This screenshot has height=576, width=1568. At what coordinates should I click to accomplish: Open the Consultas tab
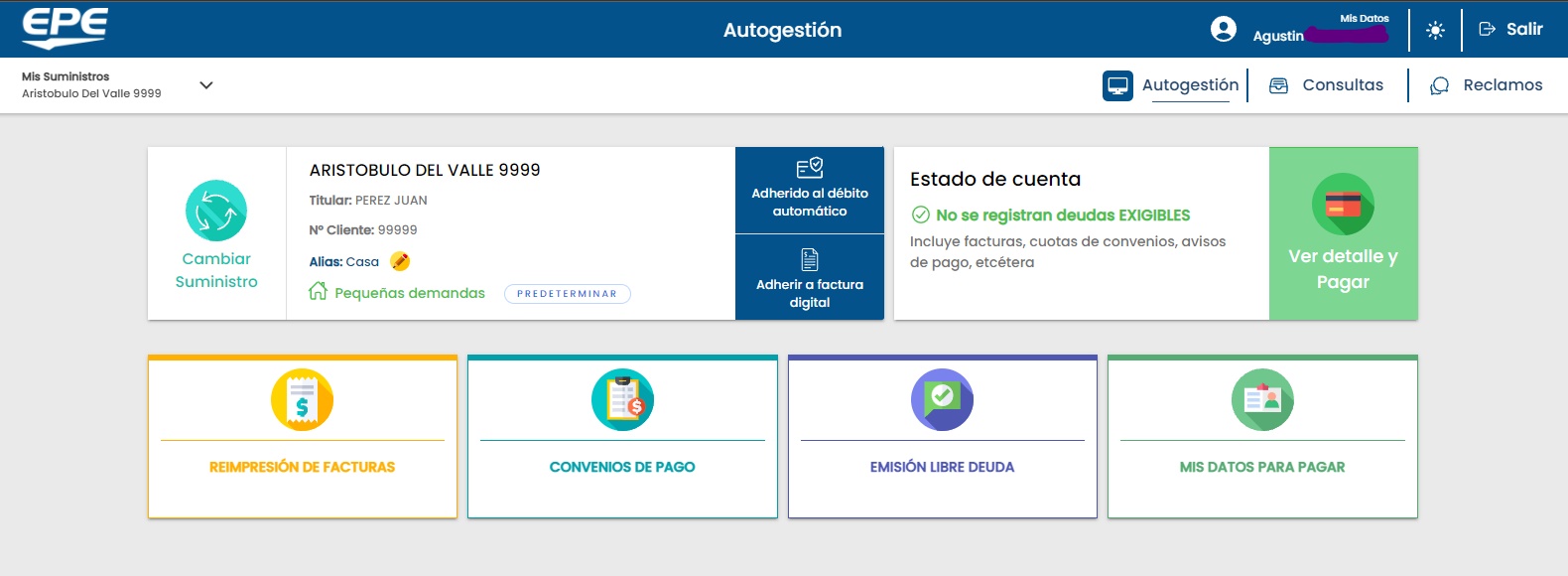[x=1327, y=85]
